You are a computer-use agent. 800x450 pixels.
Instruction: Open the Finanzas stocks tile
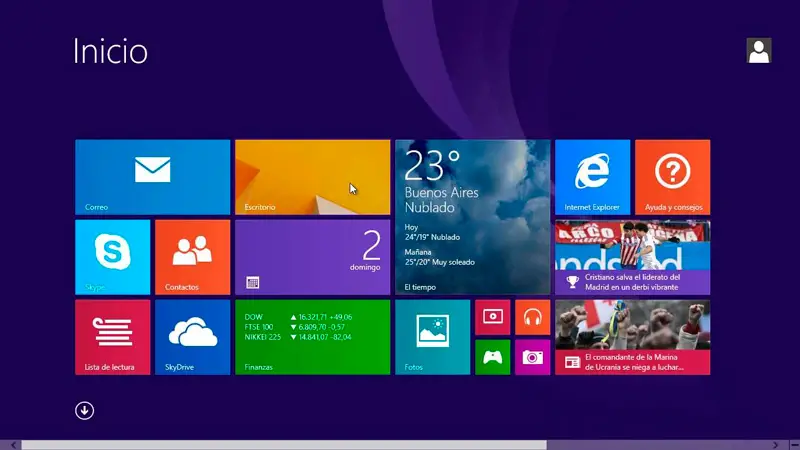312,337
